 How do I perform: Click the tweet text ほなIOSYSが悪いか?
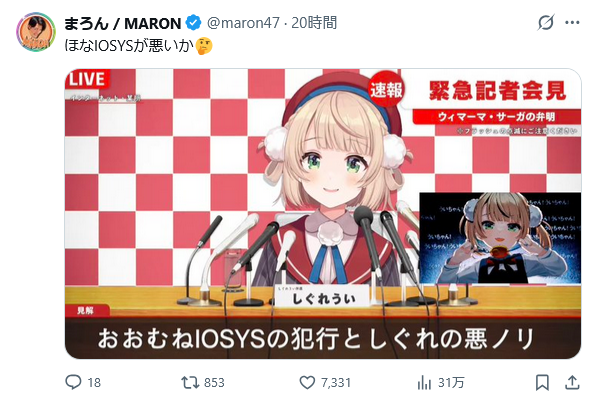[129, 46]
